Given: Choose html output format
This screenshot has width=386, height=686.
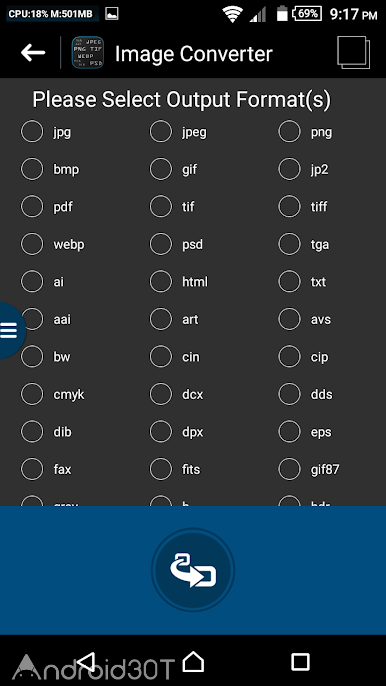Looking at the screenshot, I should (179, 282).
